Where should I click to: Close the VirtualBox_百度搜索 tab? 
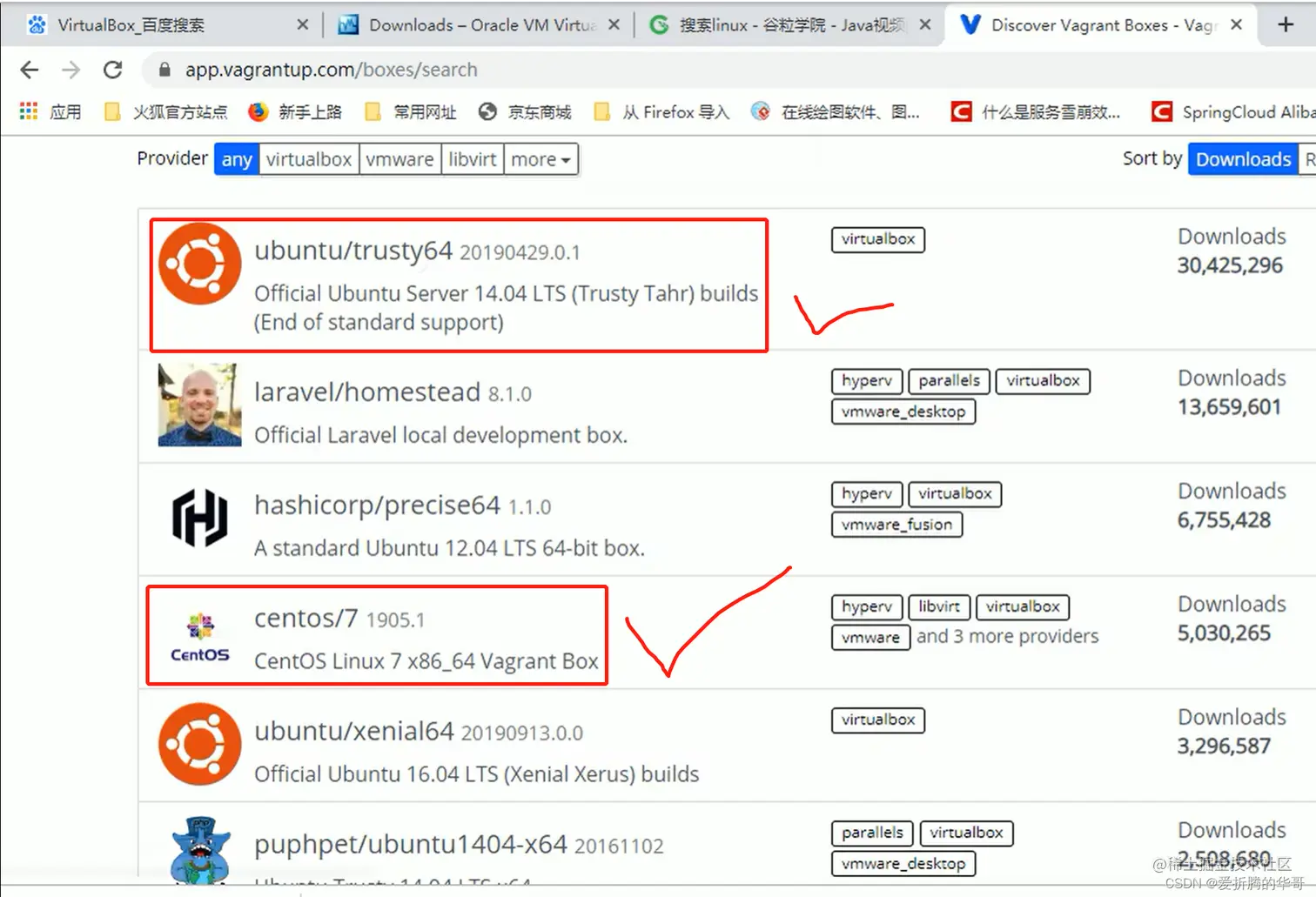[302, 25]
